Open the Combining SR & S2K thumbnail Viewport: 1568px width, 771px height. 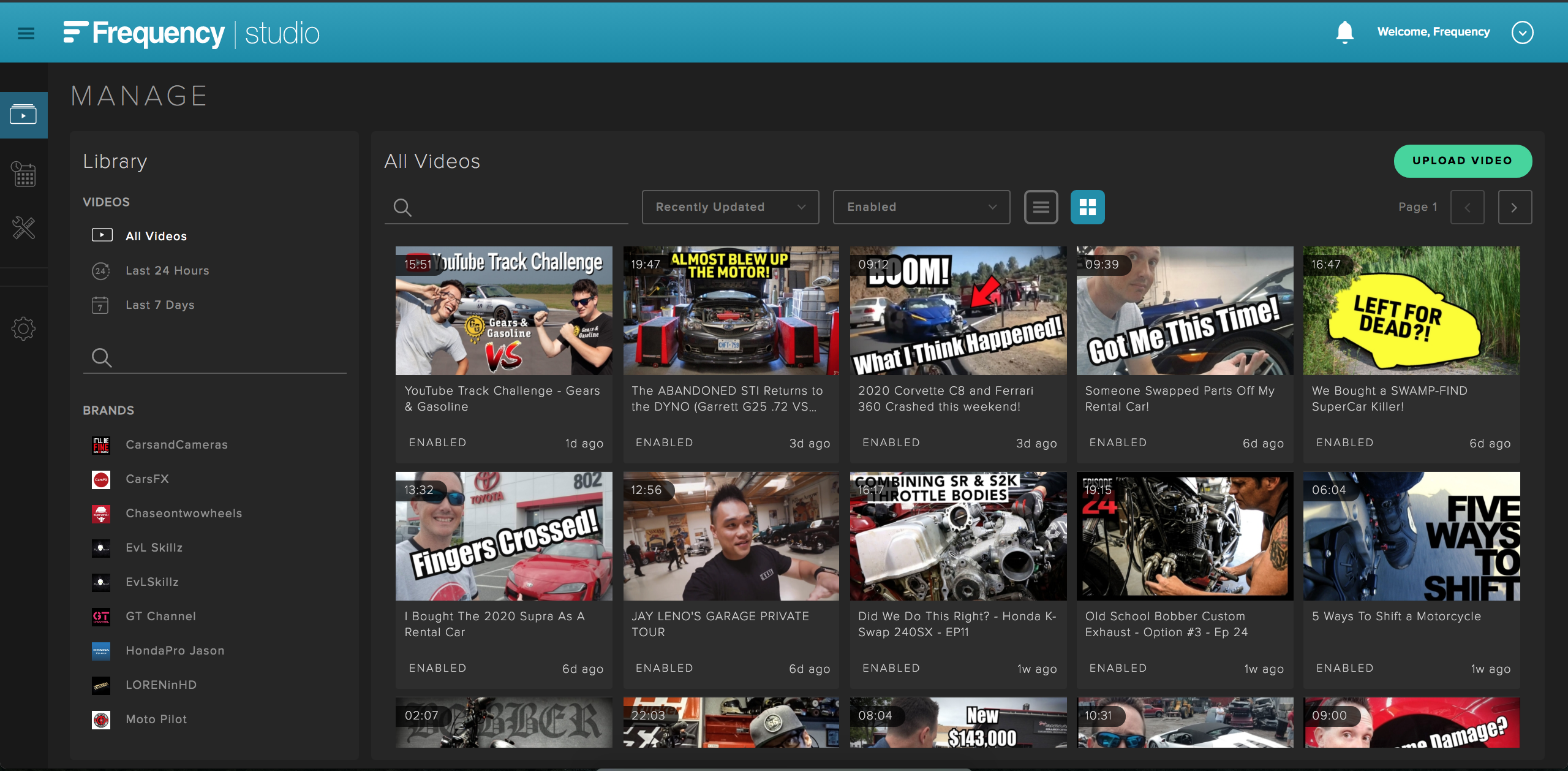click(x=958, y=536)
